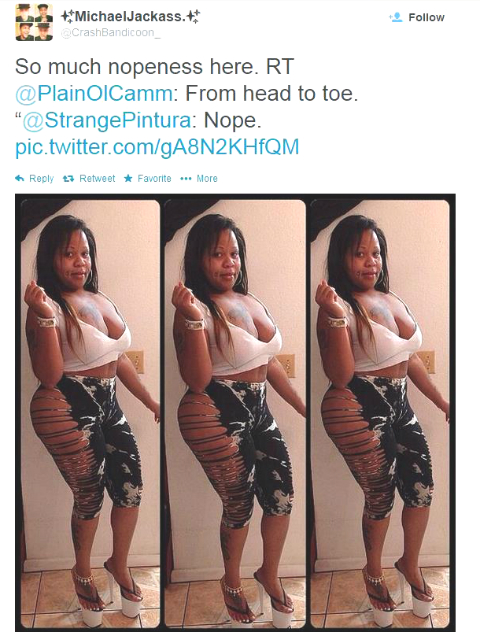480x632 pixels.
Task: Open the right photo panel
Action: point(380,413)
